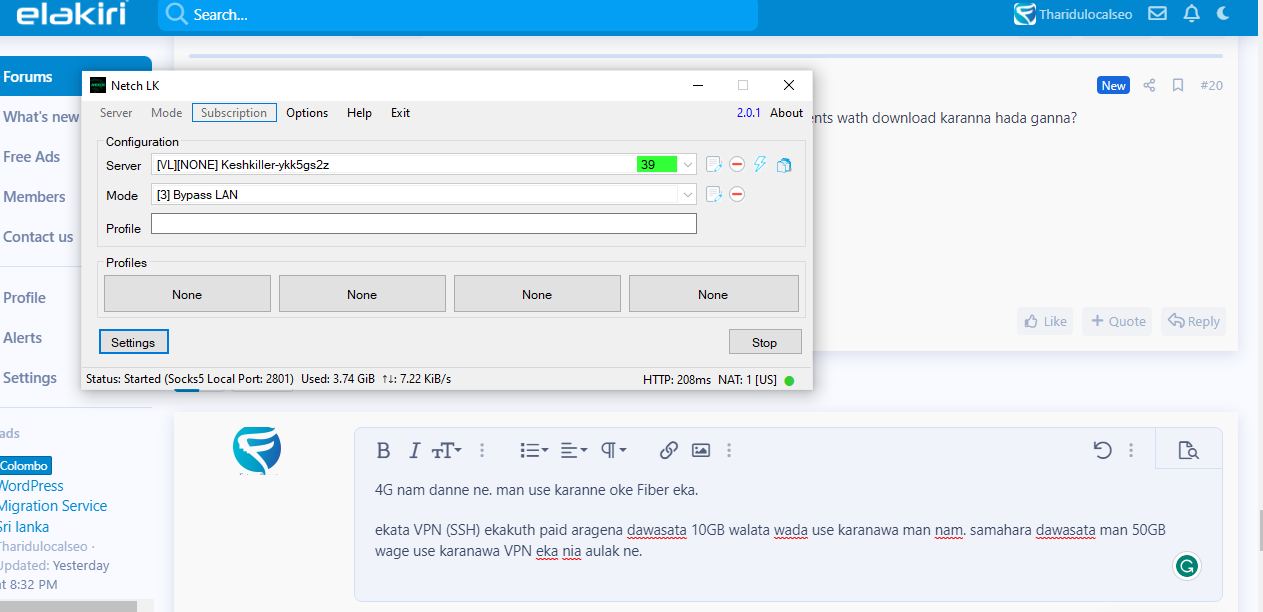This screenshot has height=612, width=1263.
Task: Open Members in sidebar
Action: pyautogui.click(x=34, y=196)
